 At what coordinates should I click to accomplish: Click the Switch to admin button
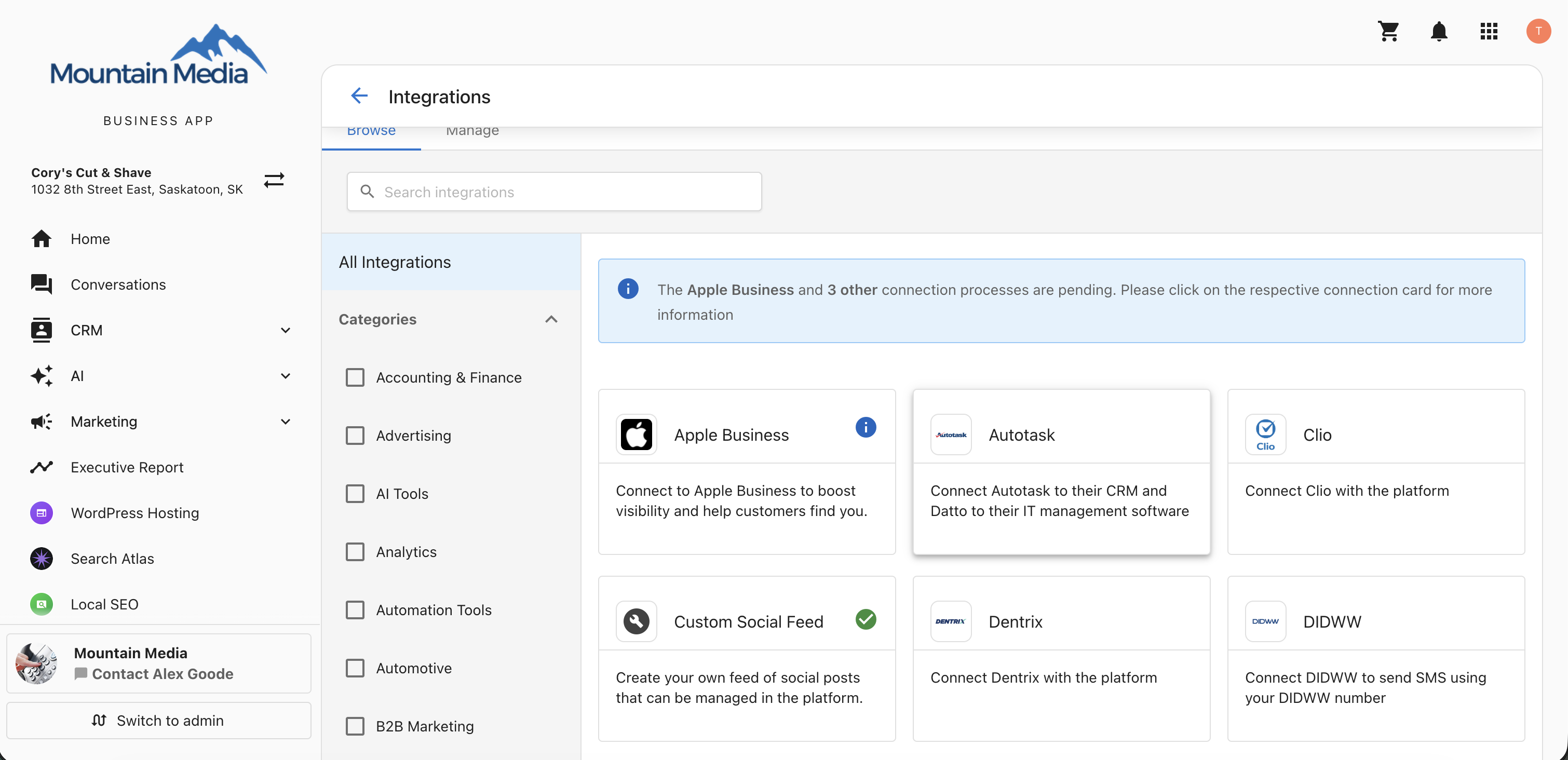pyautogui.click(x=158, y=721)
